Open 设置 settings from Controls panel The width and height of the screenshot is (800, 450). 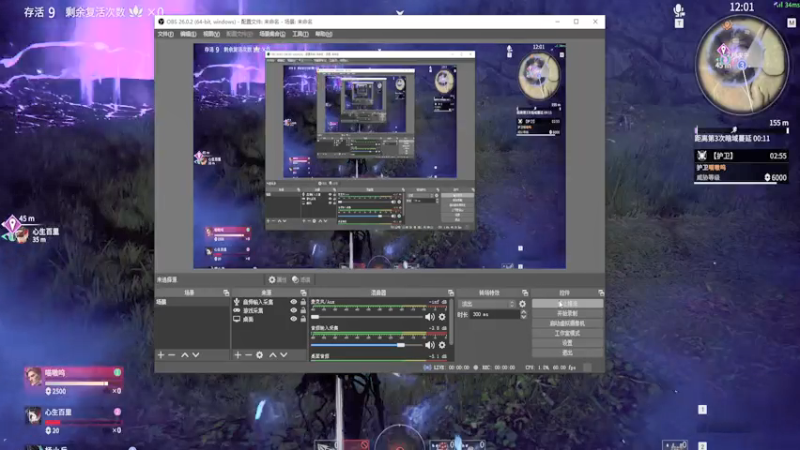point(567,343)
